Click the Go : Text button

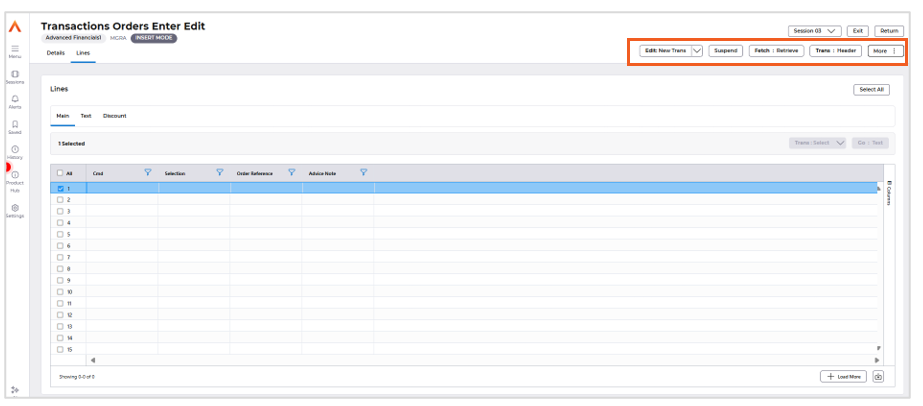(870, 143)
